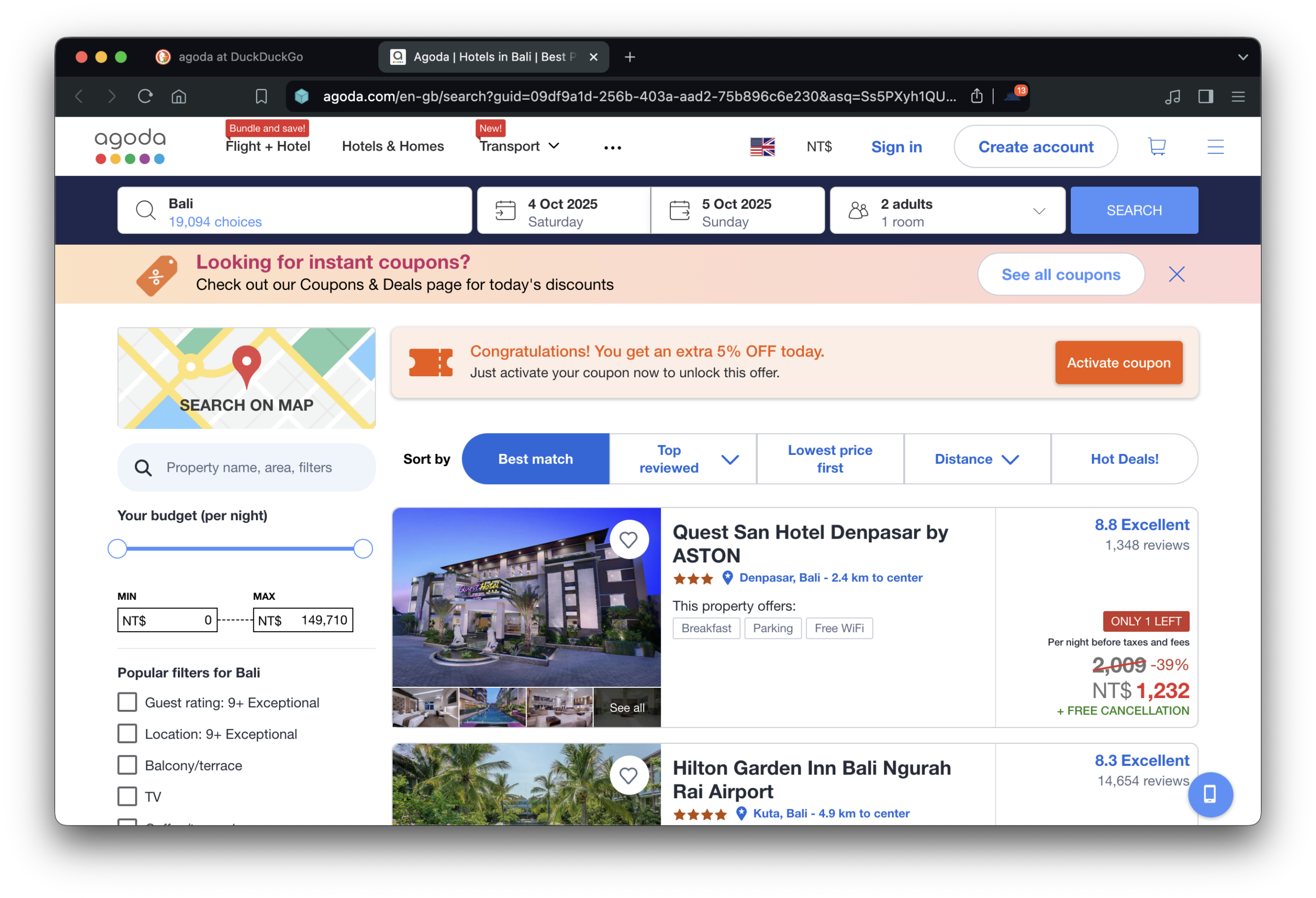1316x898 pixels.
Task: Enable Guest rating: 9+ Exceptional filter
Action: pyautogui.click(x=127, y=702)
